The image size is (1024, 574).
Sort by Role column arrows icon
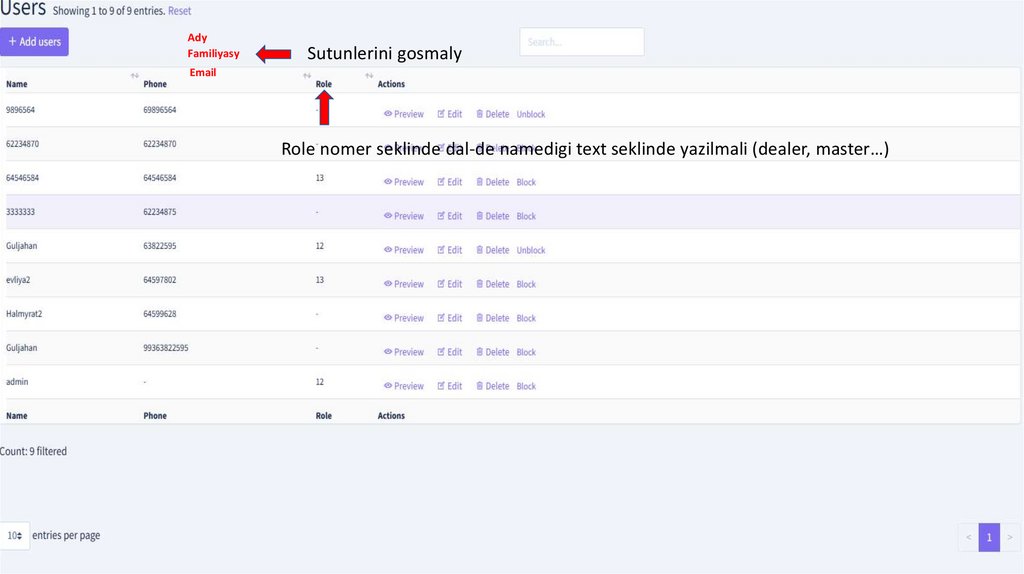point(369,76)
